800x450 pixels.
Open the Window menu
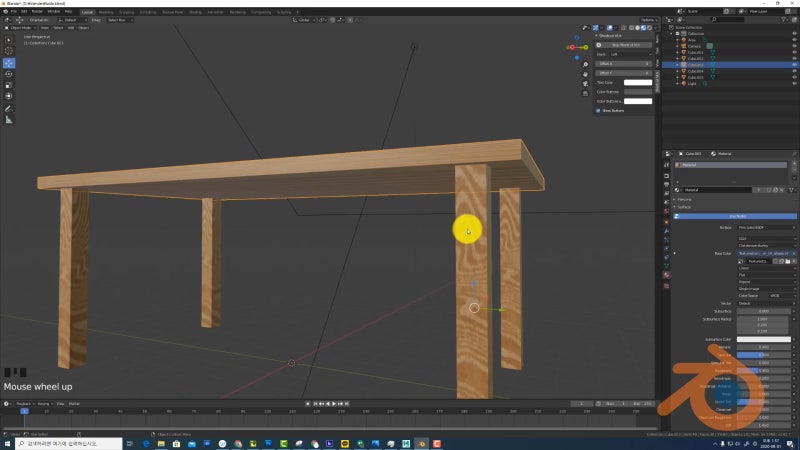pyautogui.click(x=54, y=11)
